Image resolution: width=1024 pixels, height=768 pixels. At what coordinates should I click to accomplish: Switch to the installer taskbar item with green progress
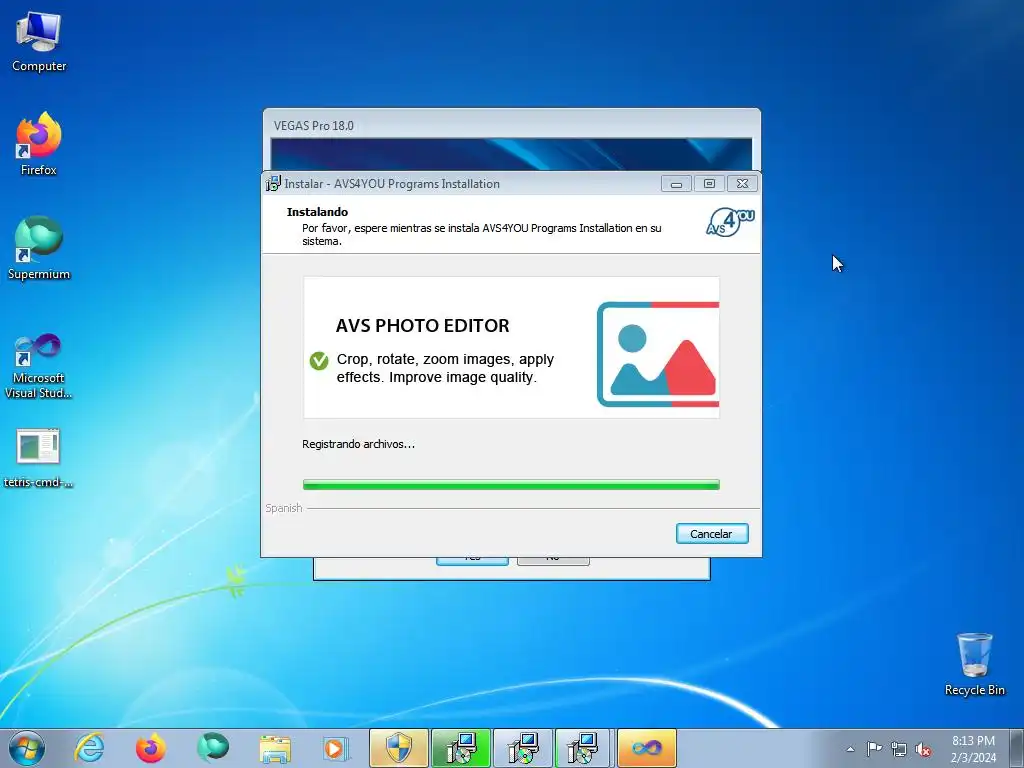click(x=461, y=748)
